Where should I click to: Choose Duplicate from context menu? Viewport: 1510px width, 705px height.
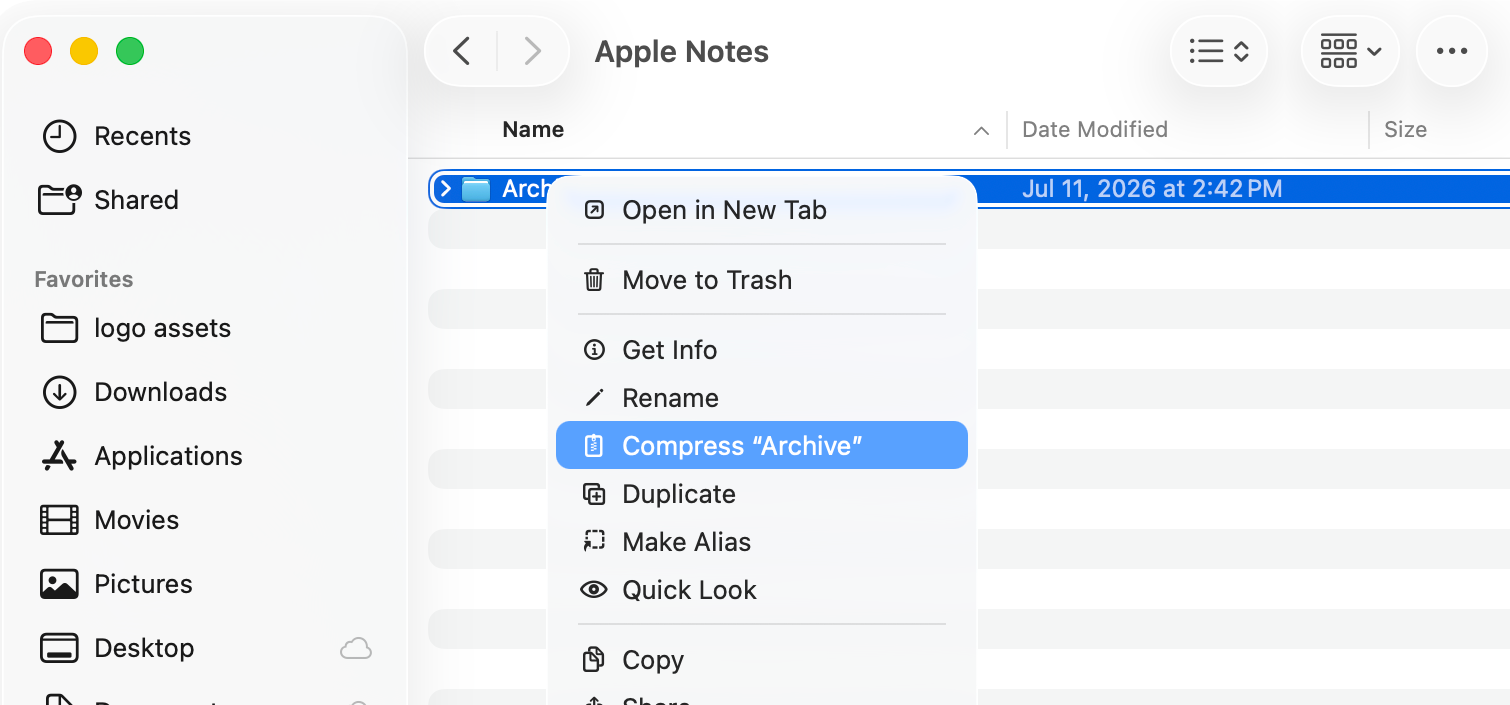pos(762,494)
